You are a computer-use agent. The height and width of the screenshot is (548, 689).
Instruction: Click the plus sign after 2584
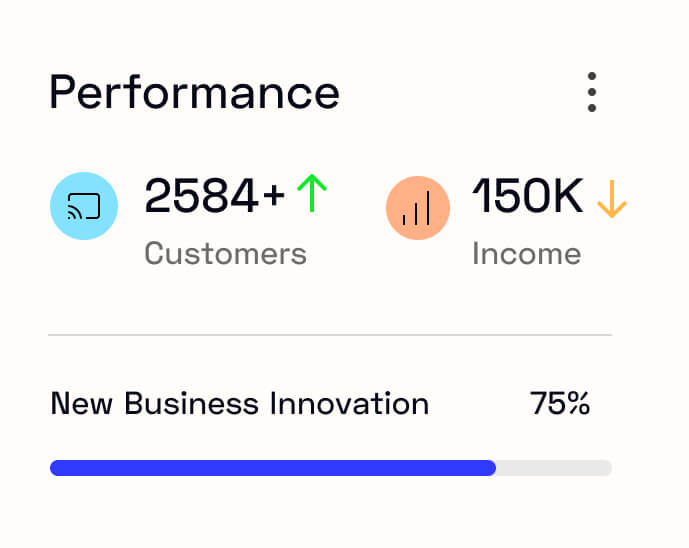274,195
